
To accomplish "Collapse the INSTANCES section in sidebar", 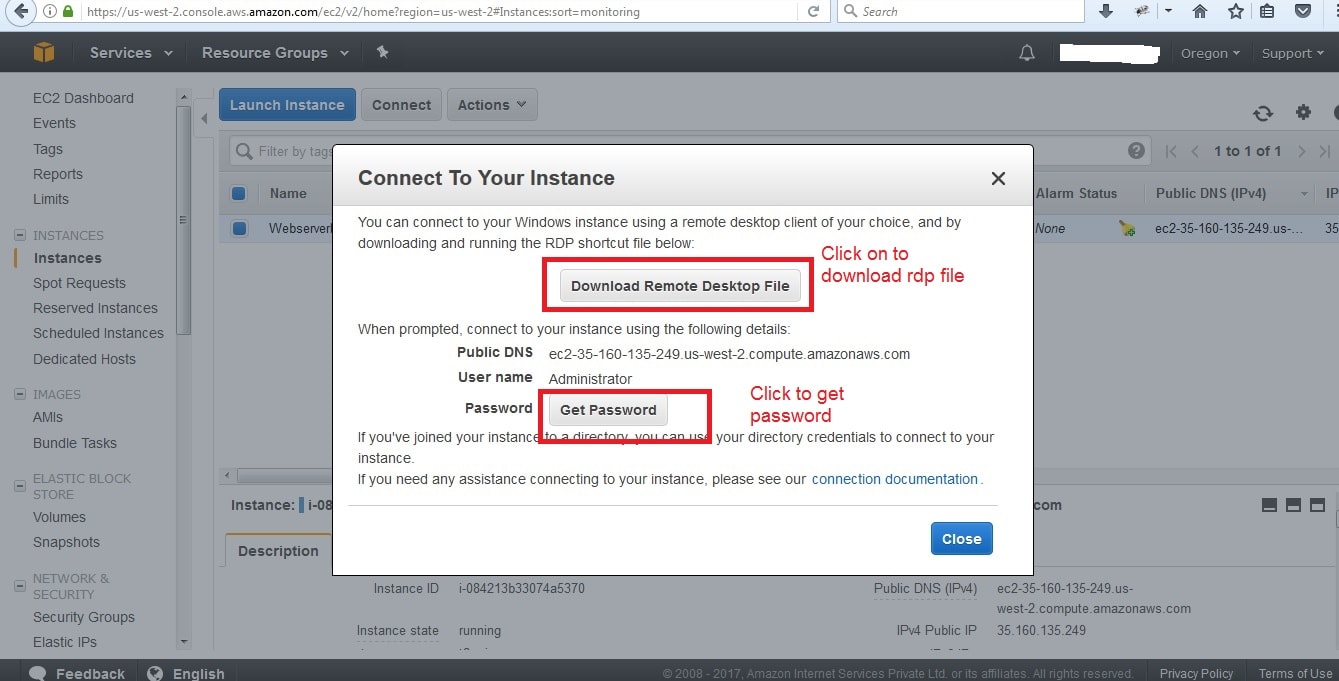I will [x=19, y=235].
